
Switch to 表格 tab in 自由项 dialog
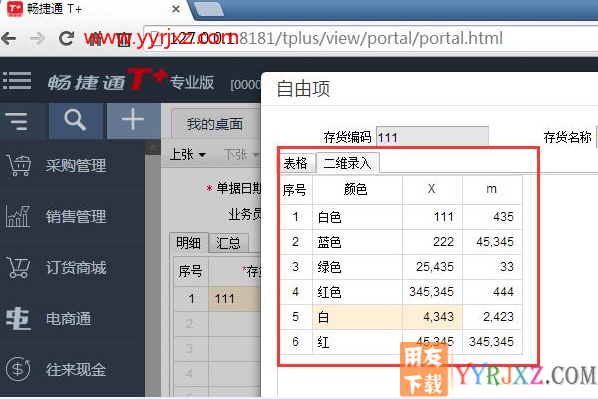[x=296, y=163]
